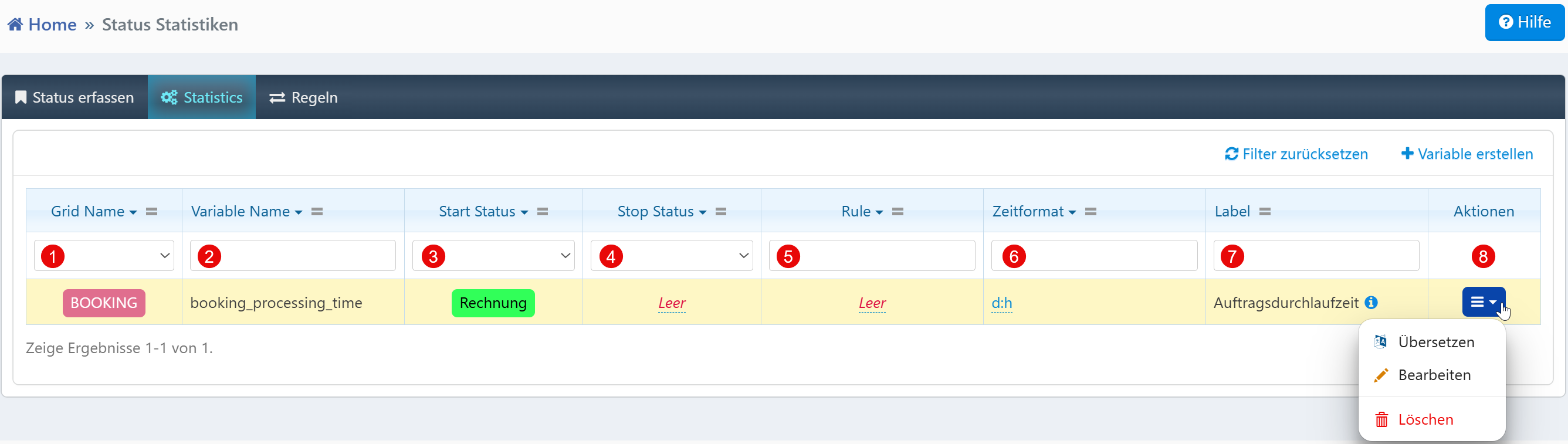Click Variable erstellen link

(1467, 154)
